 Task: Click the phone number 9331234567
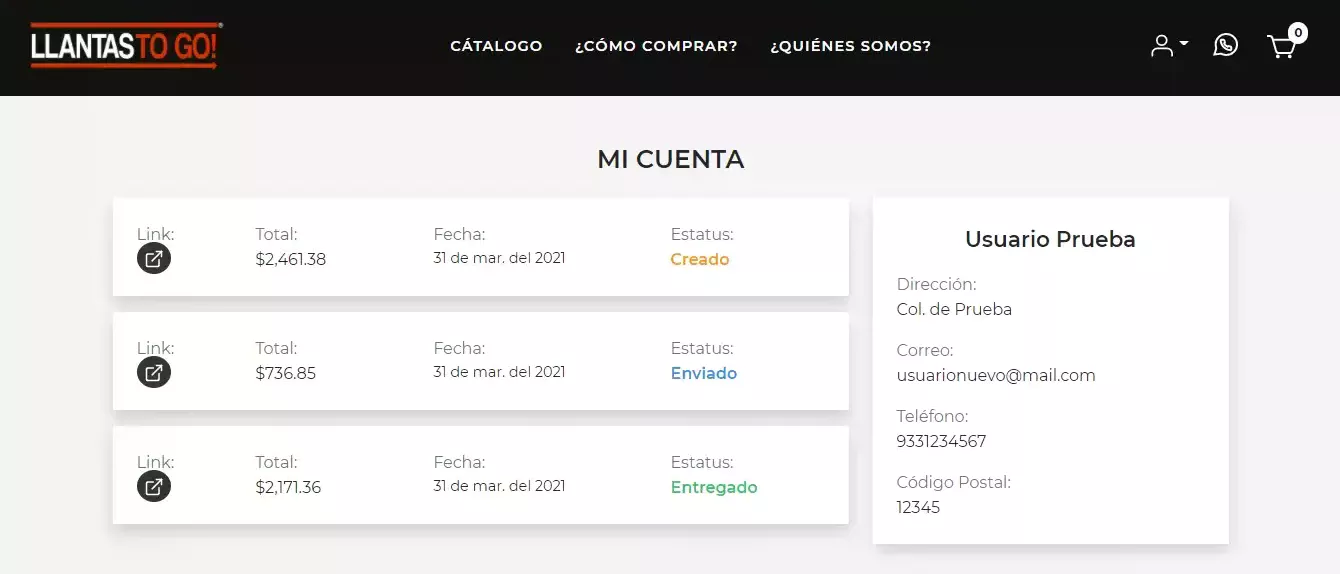pyautogui.click(x=941, y=442)
